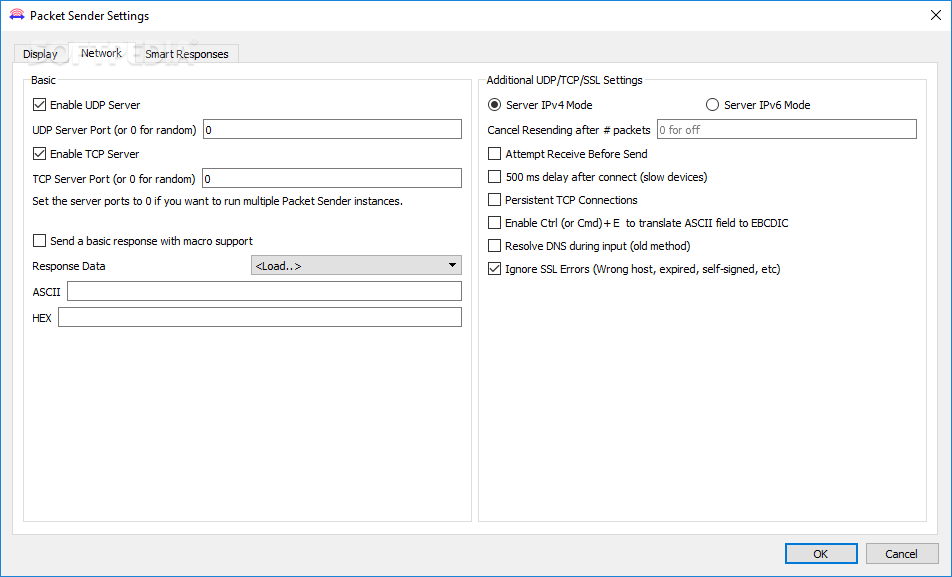
Task: Select the Network tab
Action: pos(101,53)
